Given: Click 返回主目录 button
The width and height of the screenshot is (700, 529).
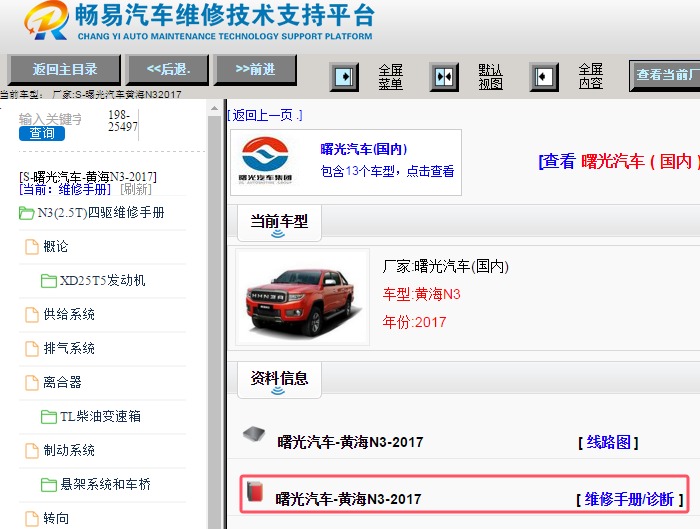Looking at the screenshot, I should [x=64, y=70].
